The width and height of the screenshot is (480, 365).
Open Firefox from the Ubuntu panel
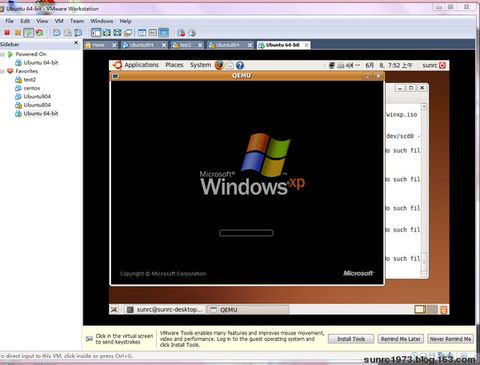point(219,65)
